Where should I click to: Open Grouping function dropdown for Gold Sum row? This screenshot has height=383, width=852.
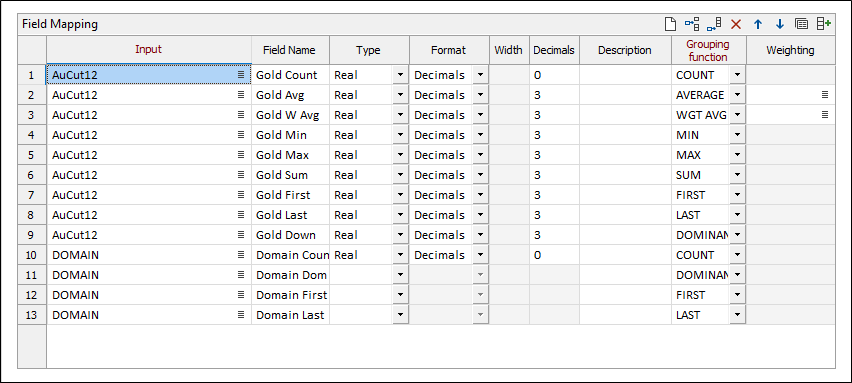click(737, 175)
